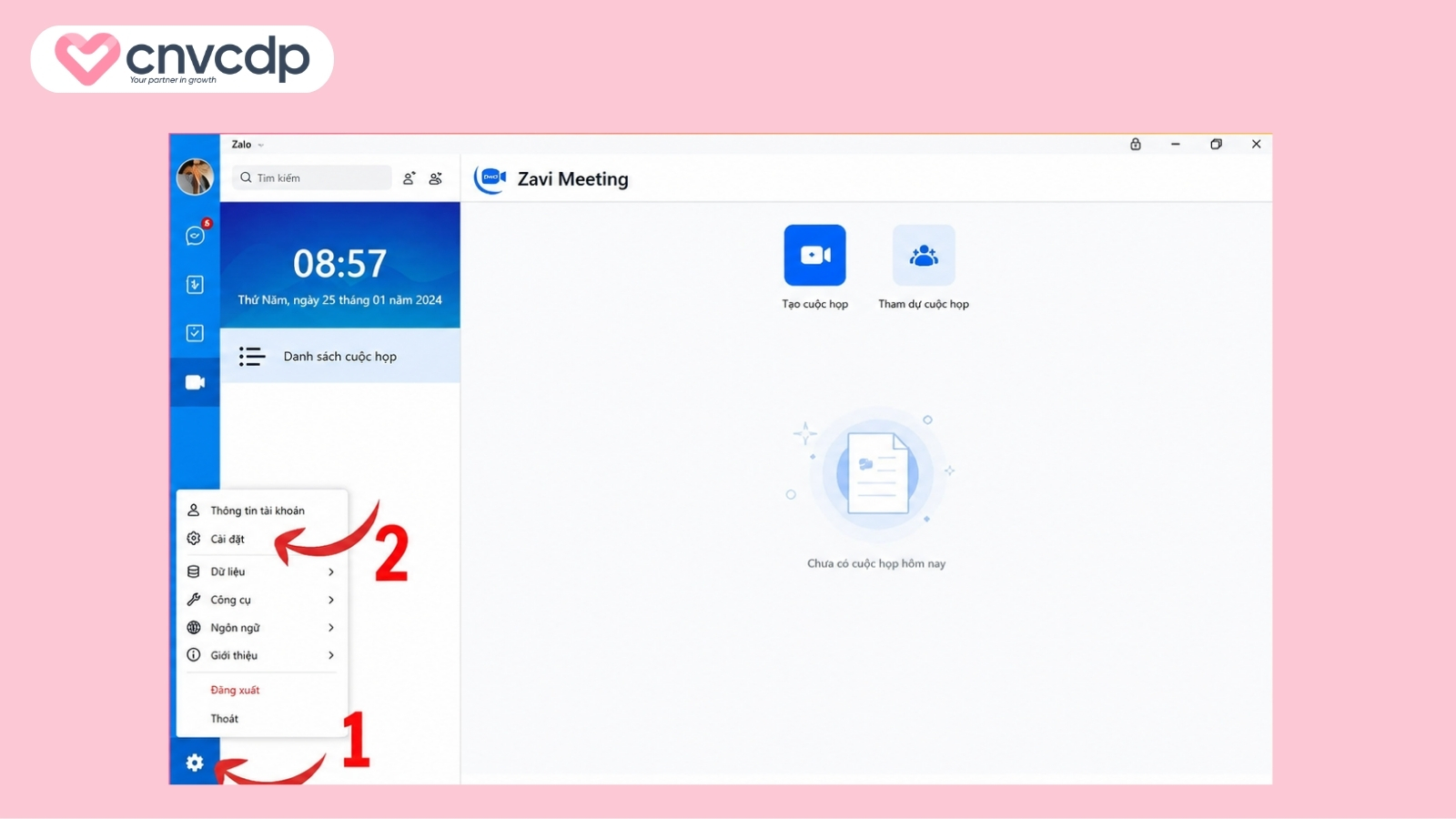This screenshot has height=819, width=1456.
Task: Open the Contacts phonebook sidebar icon
Action: pos(195,285)
